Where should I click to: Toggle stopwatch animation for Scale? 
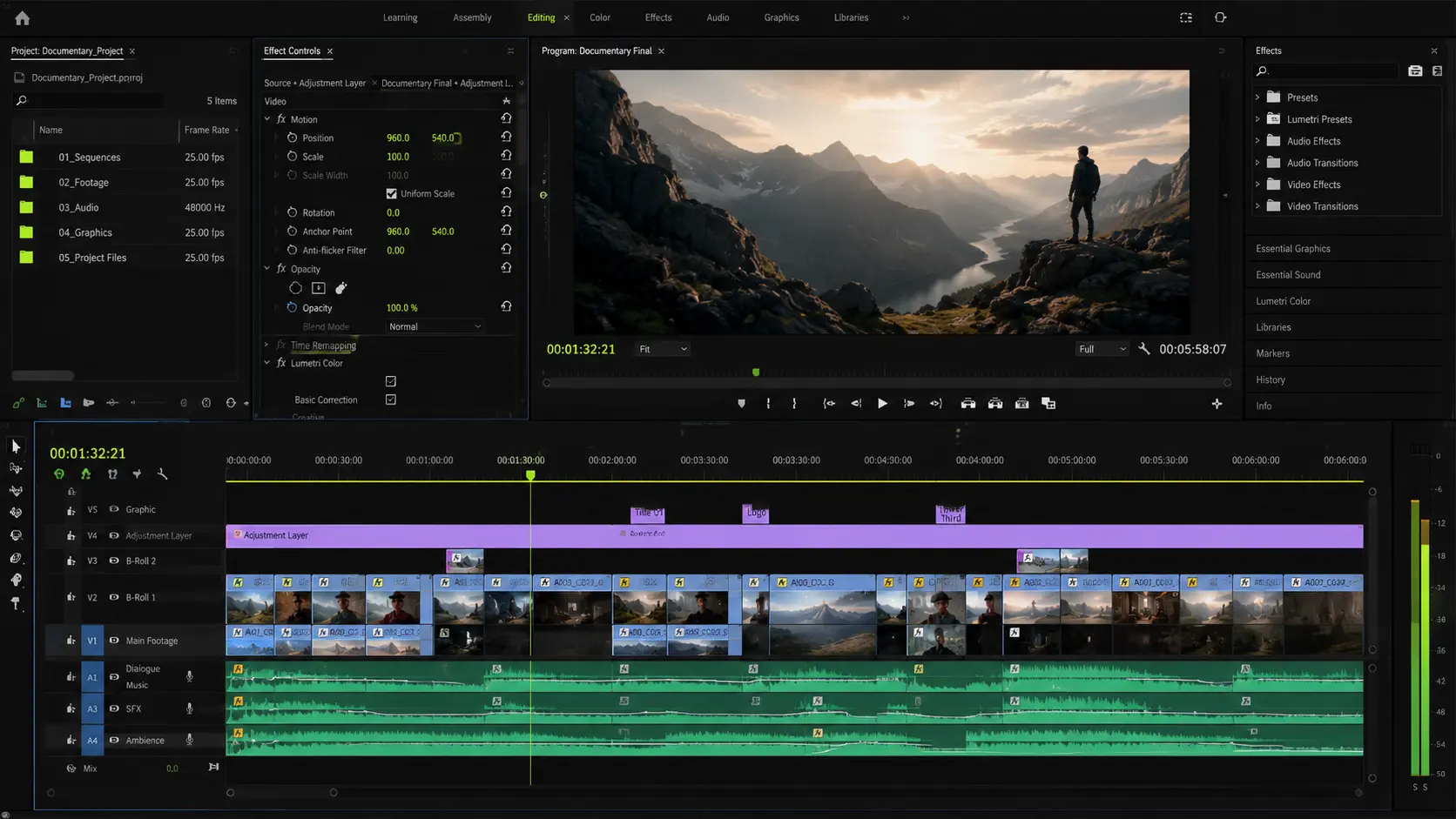pyautogui.click(x=292, y=157)
